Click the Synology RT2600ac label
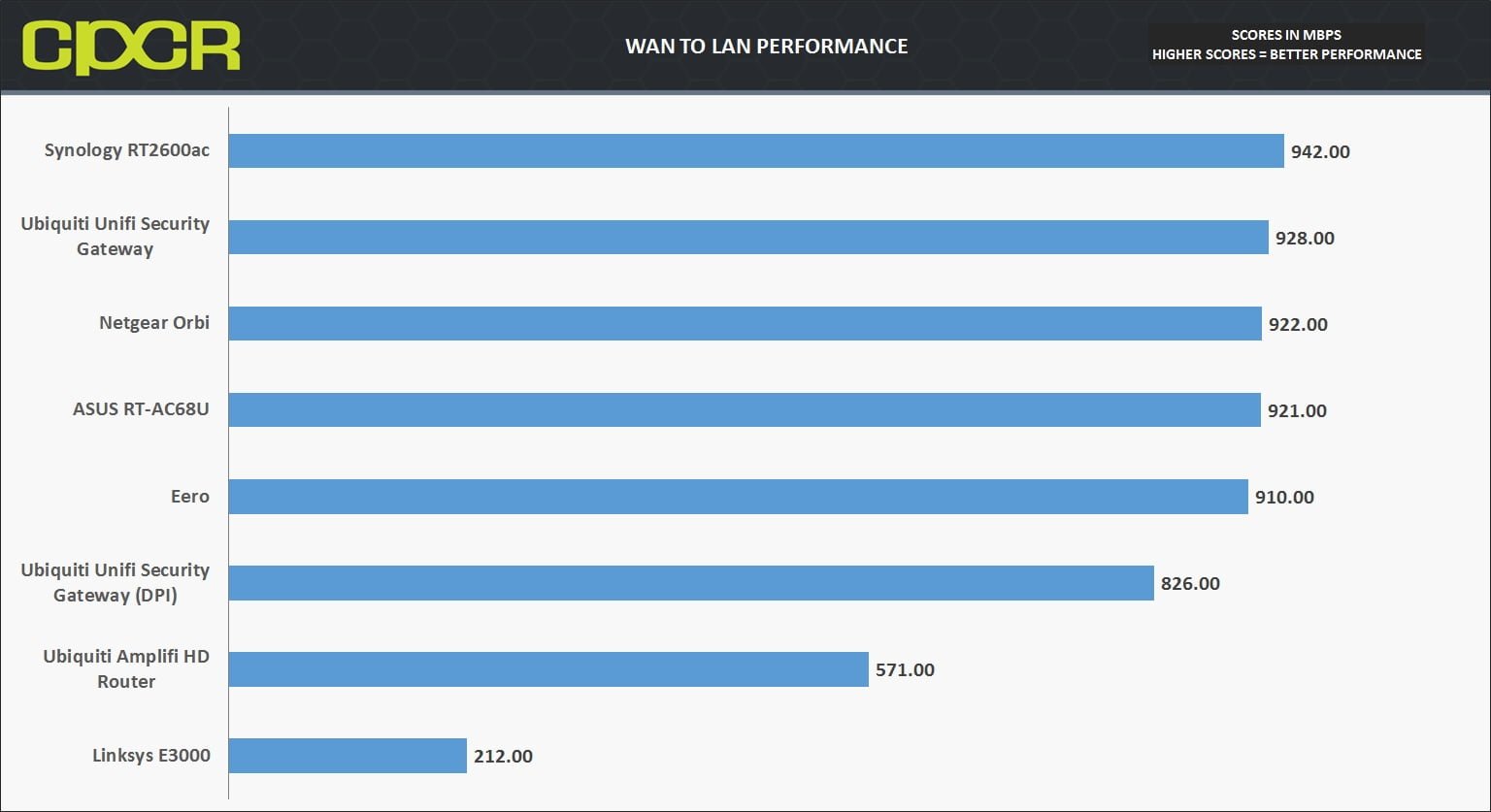The image size is (1491, 812). 126,150
